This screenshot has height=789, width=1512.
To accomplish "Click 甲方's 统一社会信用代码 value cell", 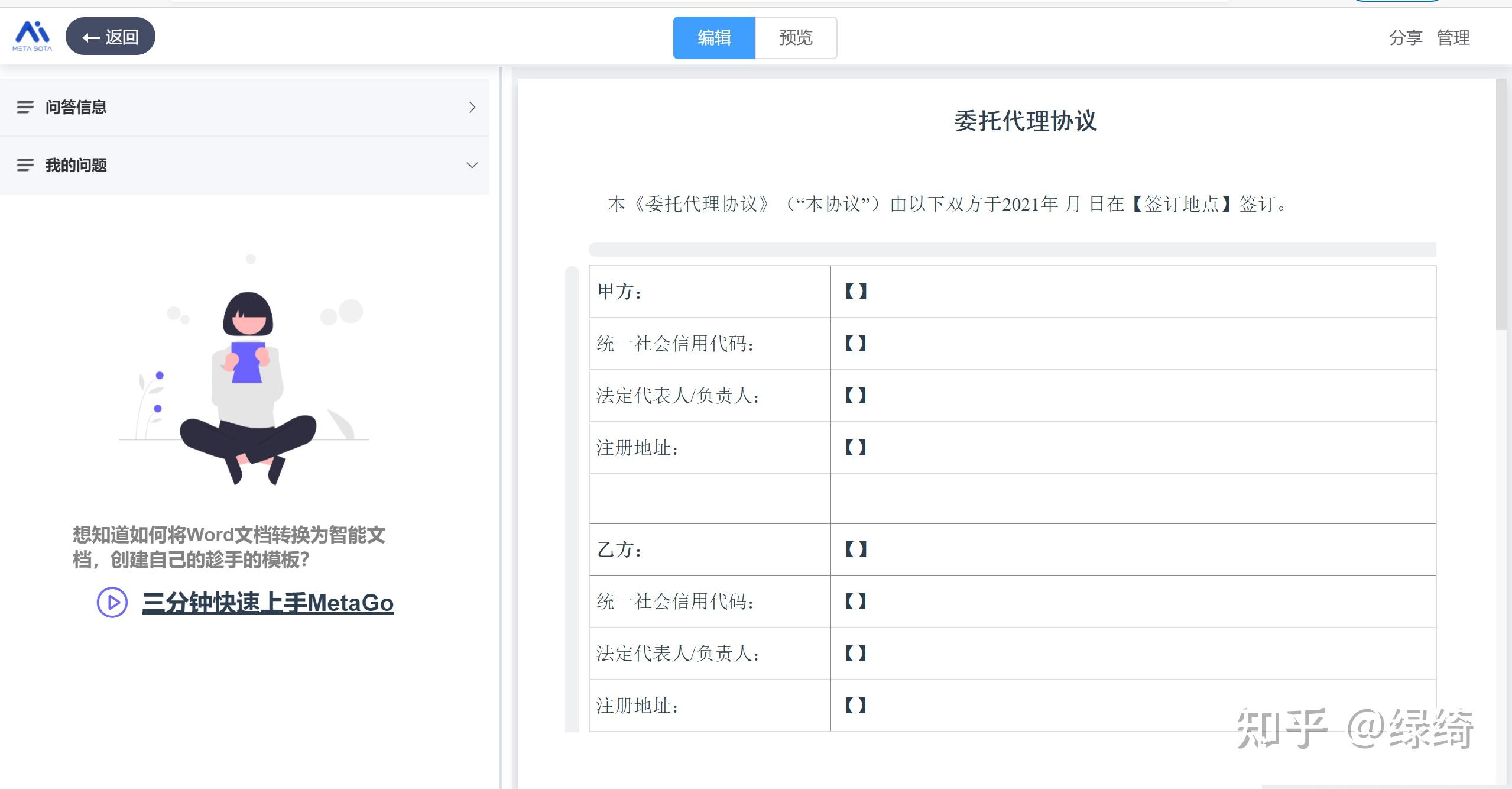I will (x=855, y=343).
